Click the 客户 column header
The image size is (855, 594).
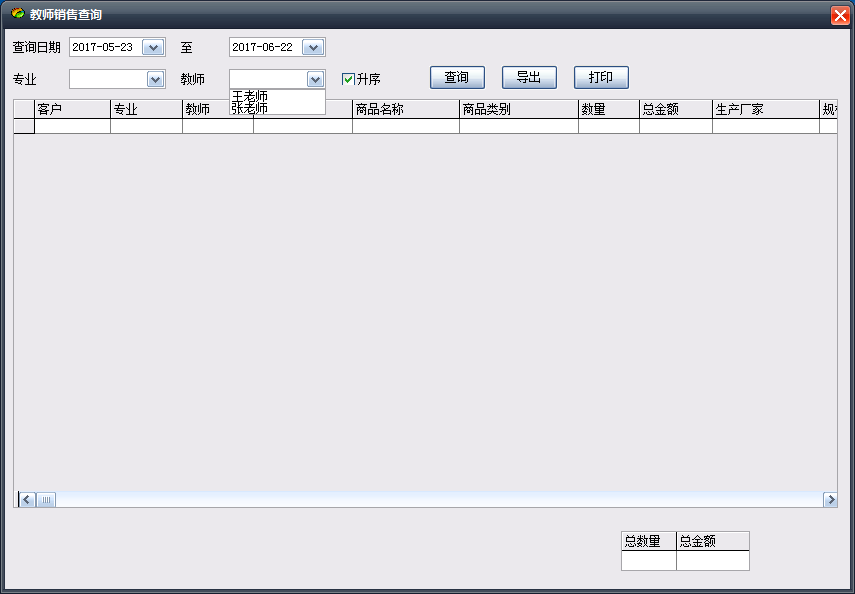[x=73, y=109]
